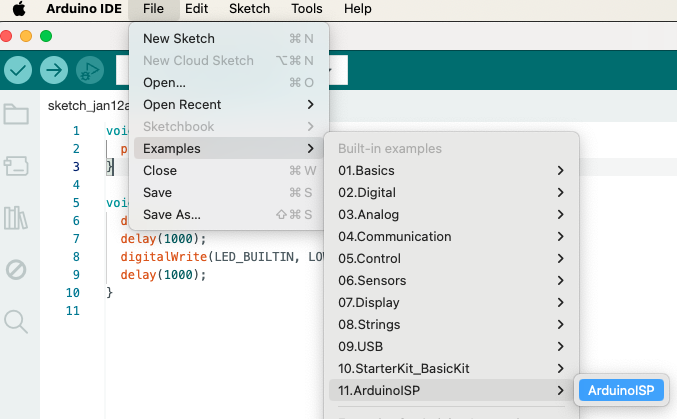Open the Arduino IDE application menu
Viewport: 677px width, 419px height.
pos(84,9)
